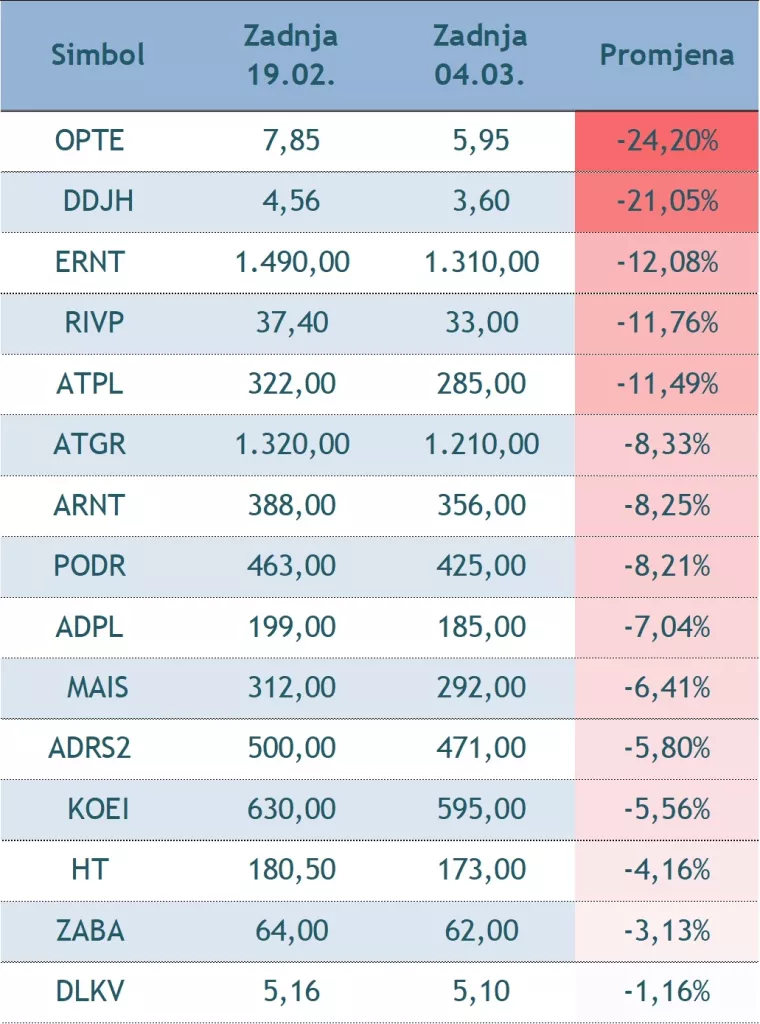This screenshot has height=1024, width=760.
Task: Select the DDJH symbol cell
Action: pos(98,201)
